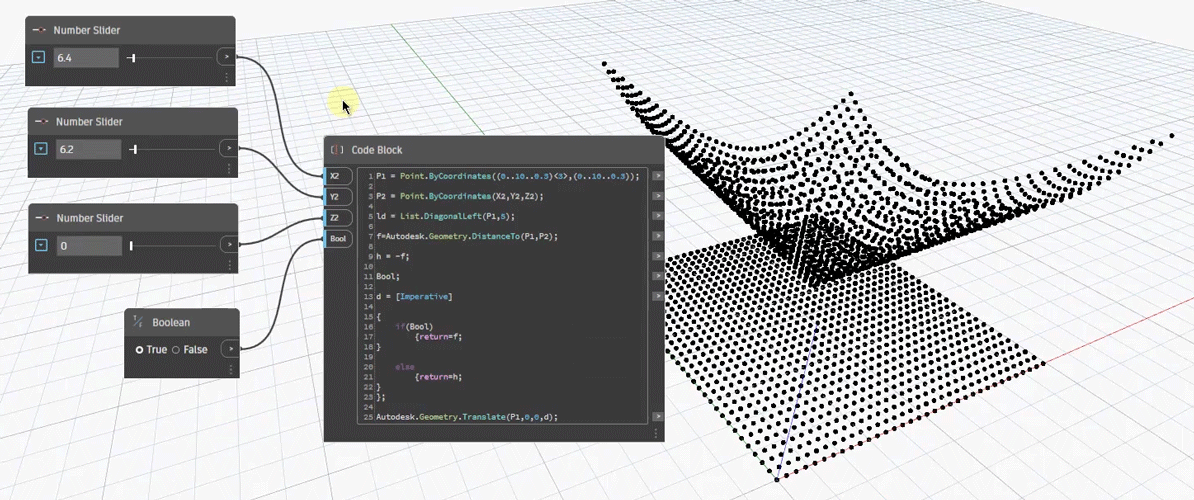Open three-dot menu of the Boolean node

pos(230,369)
